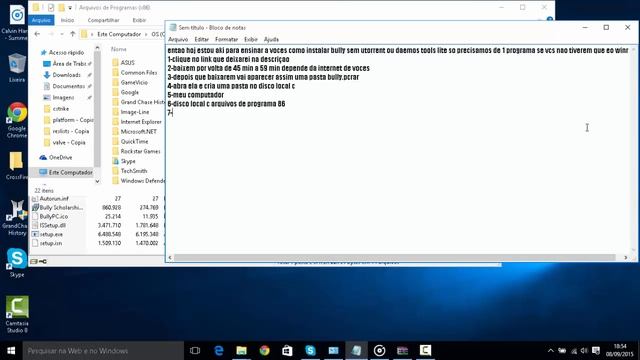Open the Formatar menu in Notepad
The width and height of the screenshot is (640, 360).
click(x=226, y=39)
